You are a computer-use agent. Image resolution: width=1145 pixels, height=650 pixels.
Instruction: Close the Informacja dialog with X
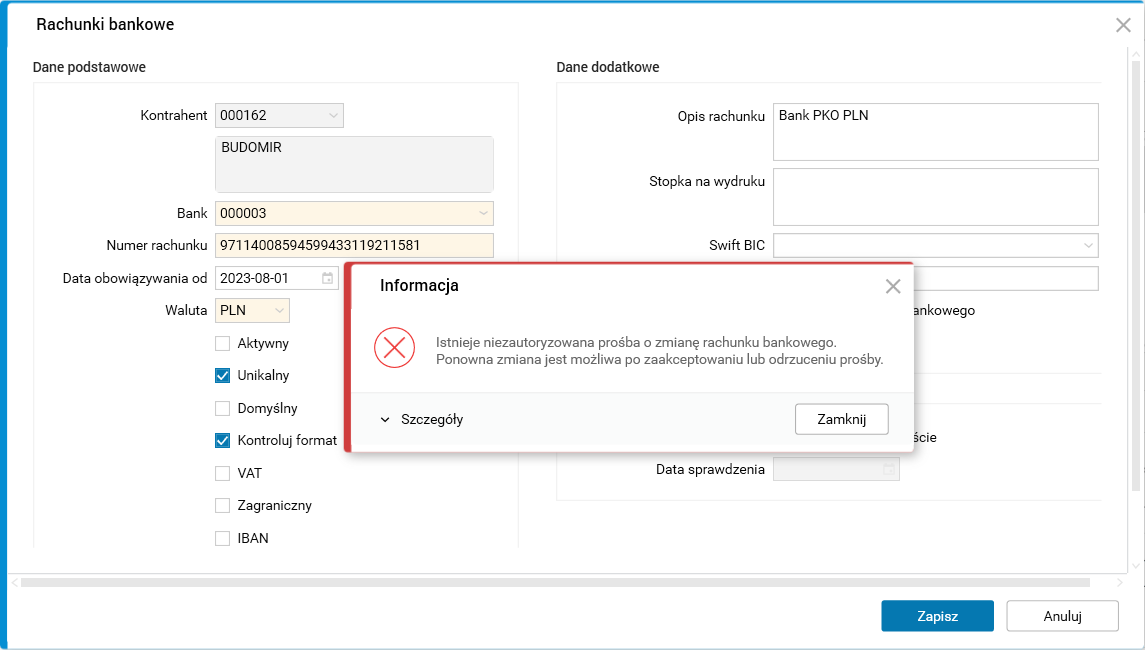(x=893, y=286)
